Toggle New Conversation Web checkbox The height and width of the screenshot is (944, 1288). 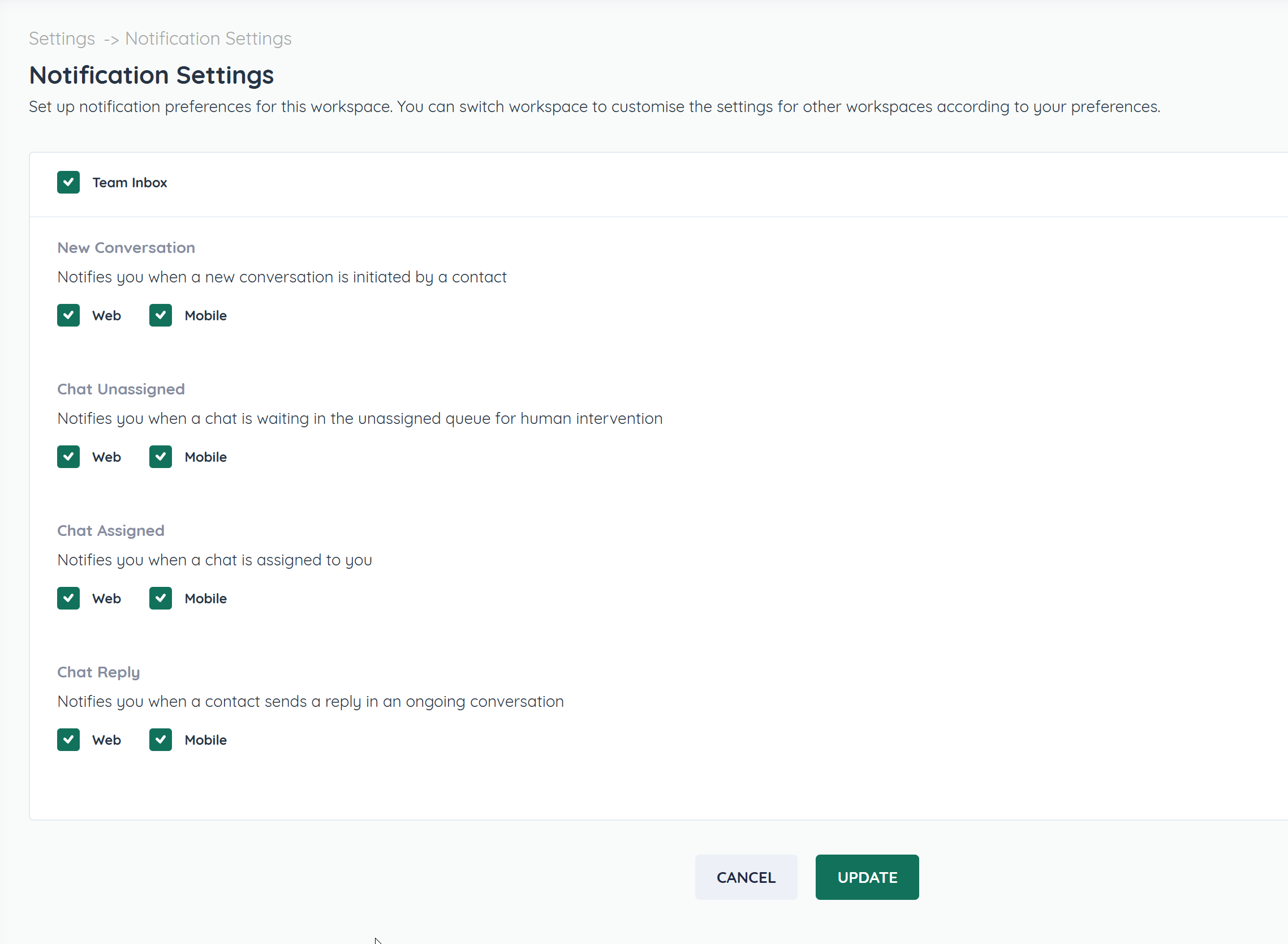(68, 315)
